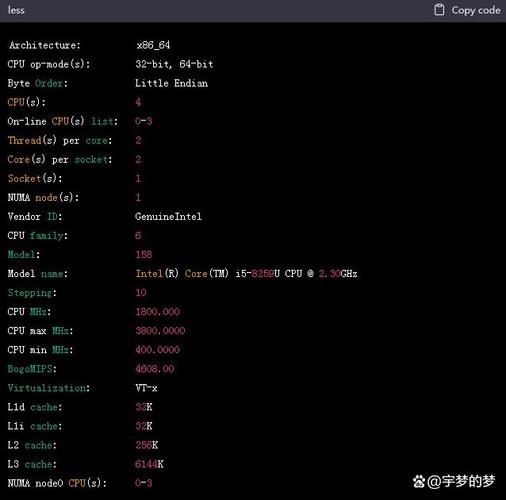Click the 'Byte Order:' label
This screenshot has height=500, width=506.
coord(38,83)
